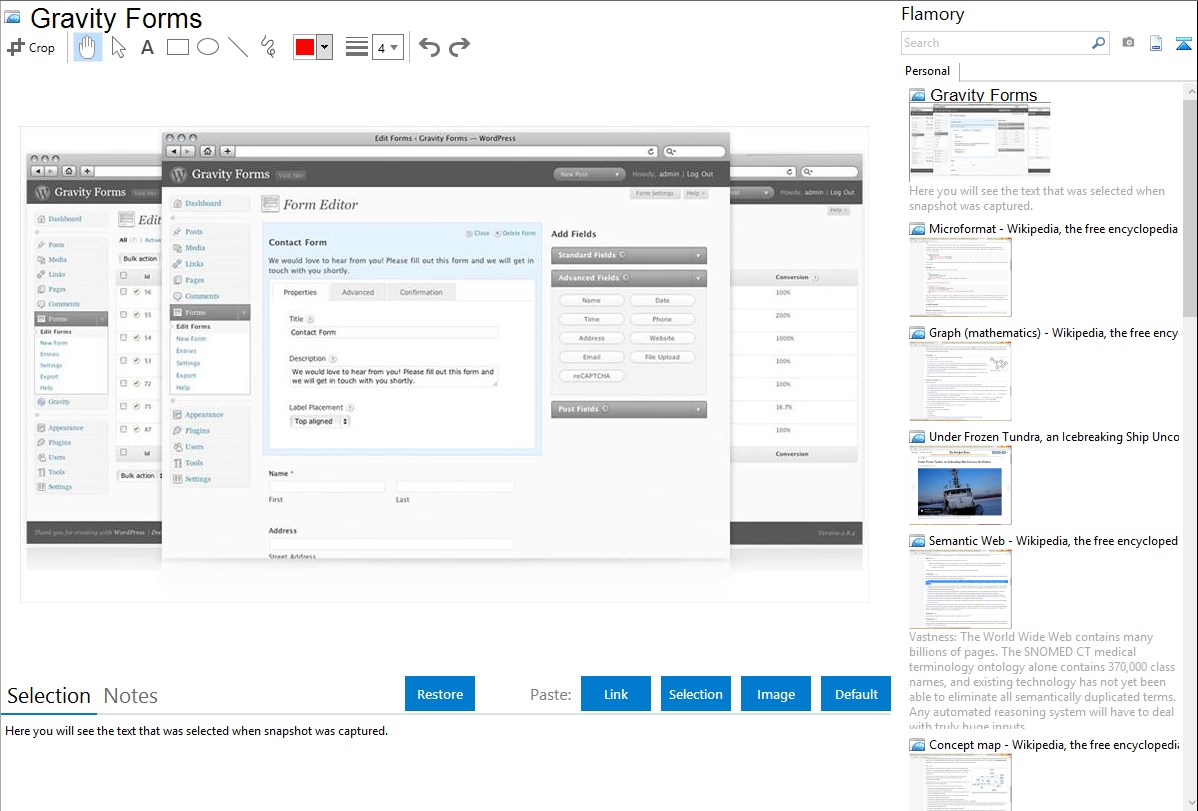Screen dimensions: 1198x811
Task: Paste as Link
Action: (616, 694)
